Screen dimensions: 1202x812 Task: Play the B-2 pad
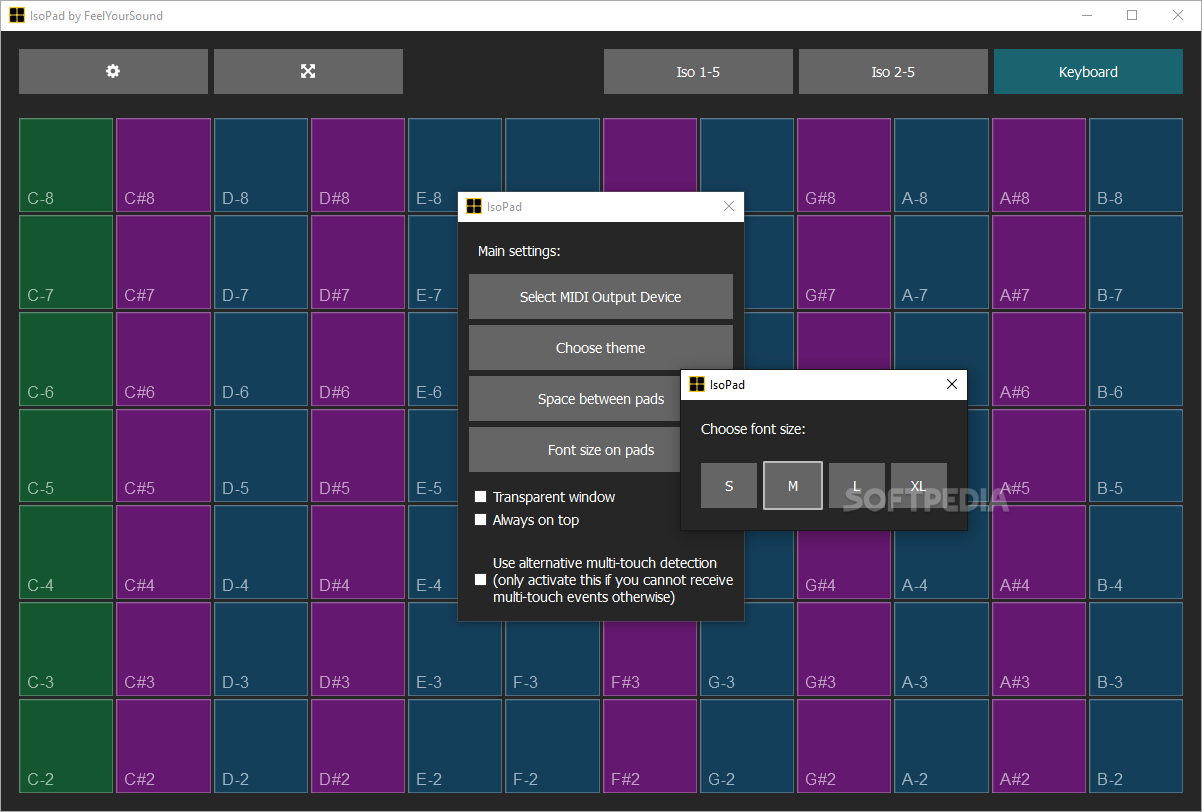pyautogui.click(x=1136, y=747)
